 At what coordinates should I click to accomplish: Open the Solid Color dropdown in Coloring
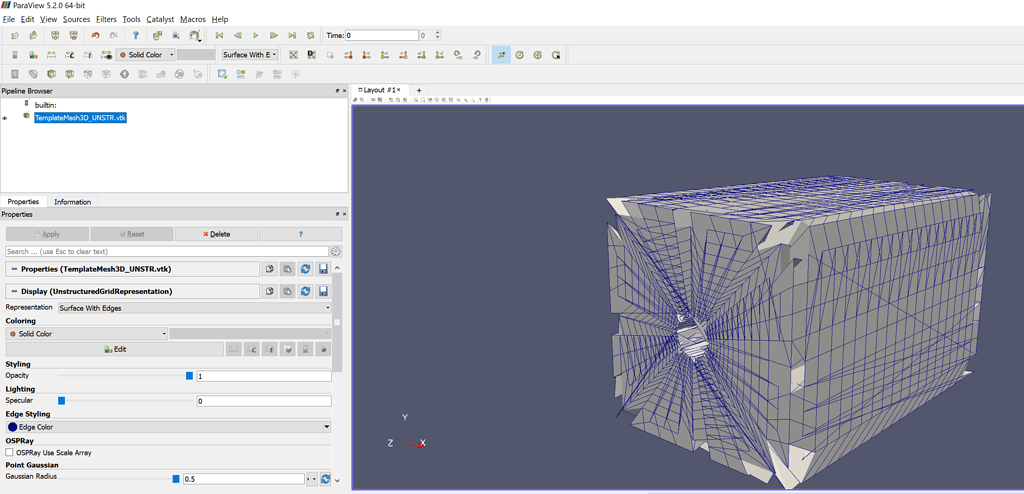tap(86, 334)
